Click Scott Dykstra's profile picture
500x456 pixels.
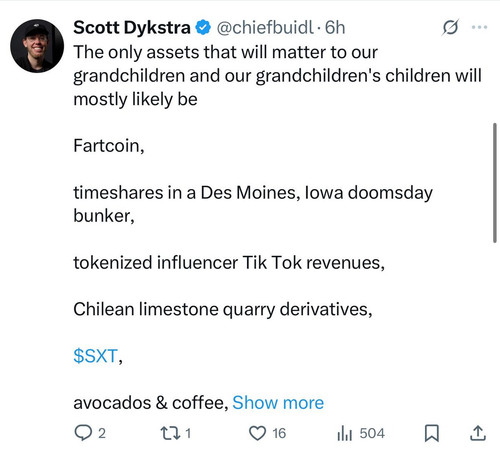click(x=37, y=46)
